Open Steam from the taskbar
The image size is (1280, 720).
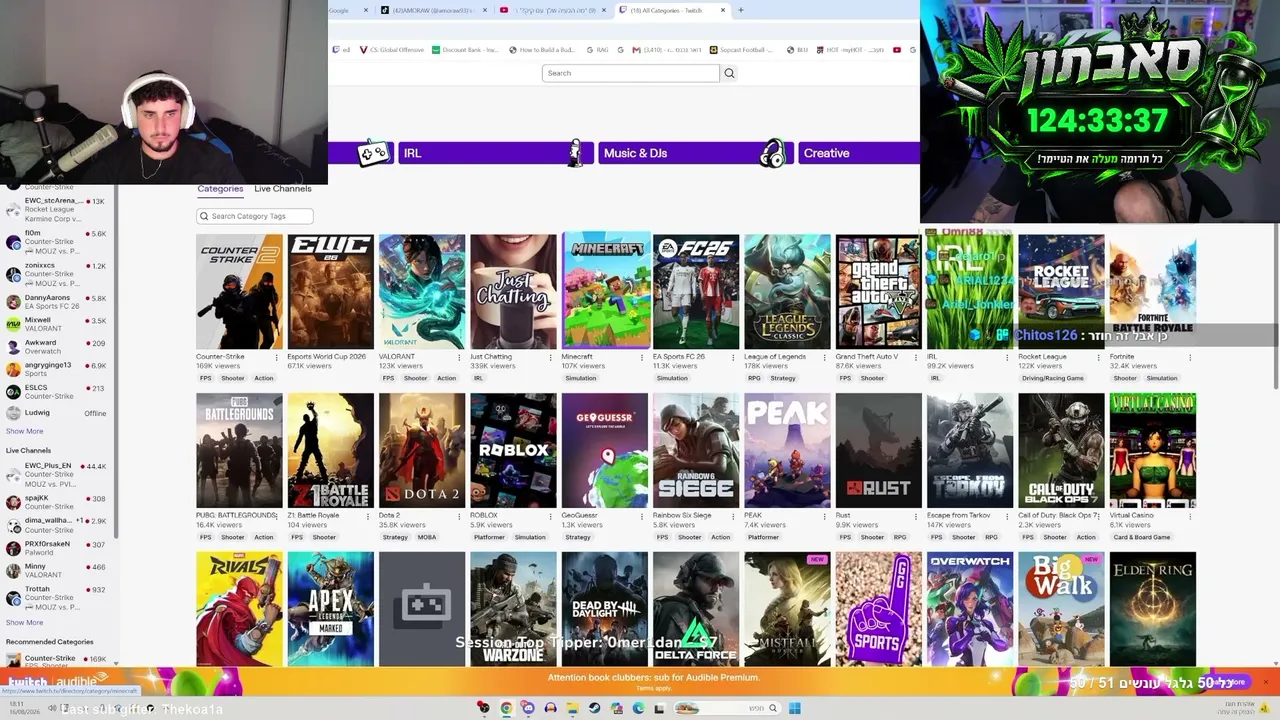[x=594, y=709]
